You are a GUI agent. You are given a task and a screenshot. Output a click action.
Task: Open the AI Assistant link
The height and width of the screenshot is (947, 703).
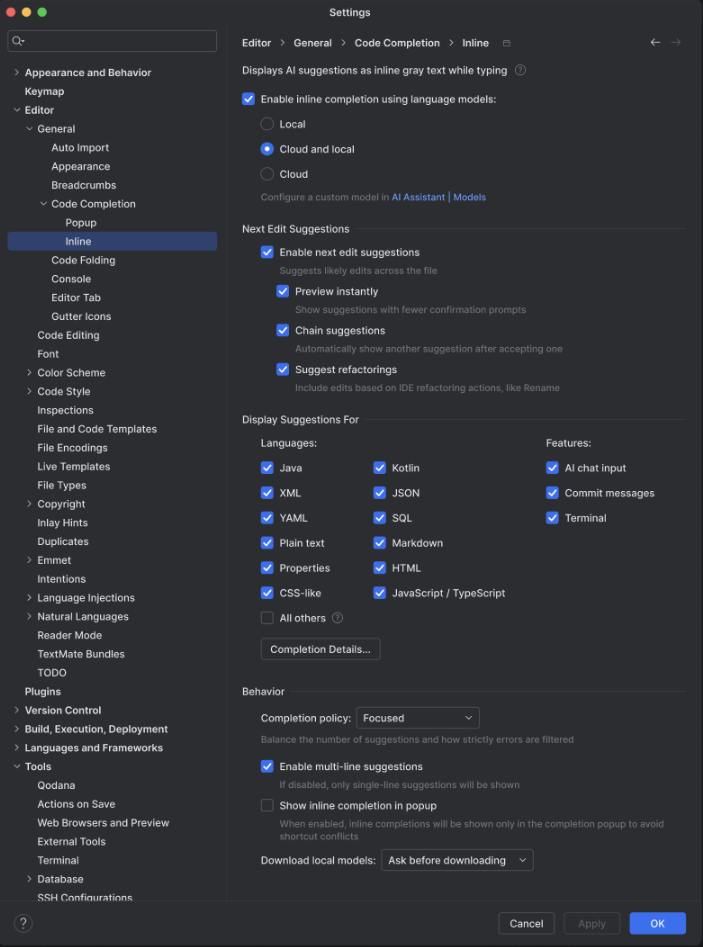pos(418,197)
